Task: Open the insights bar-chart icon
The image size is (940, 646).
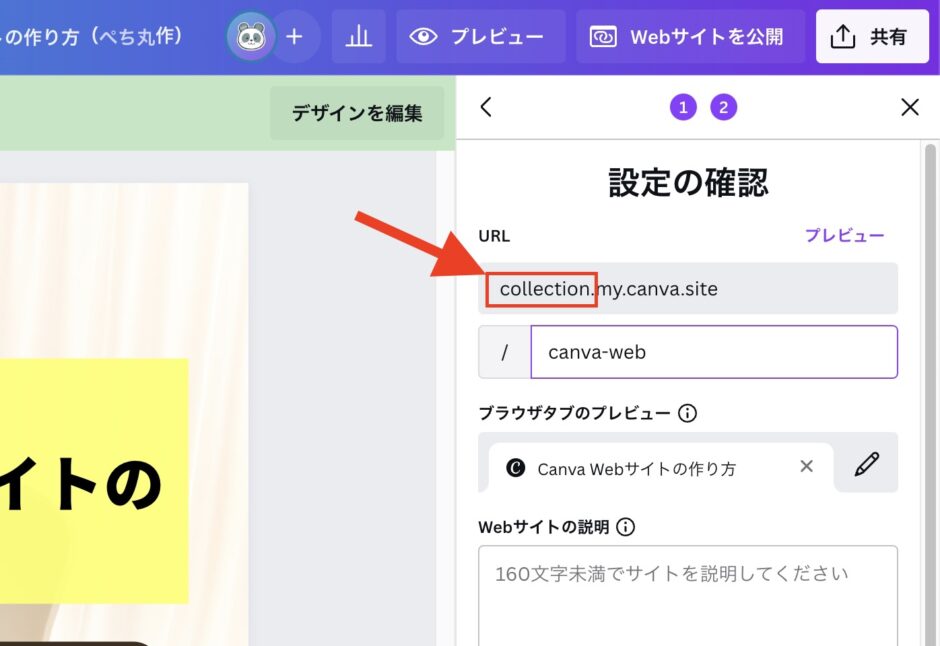Action: click(x=358, y=37)
